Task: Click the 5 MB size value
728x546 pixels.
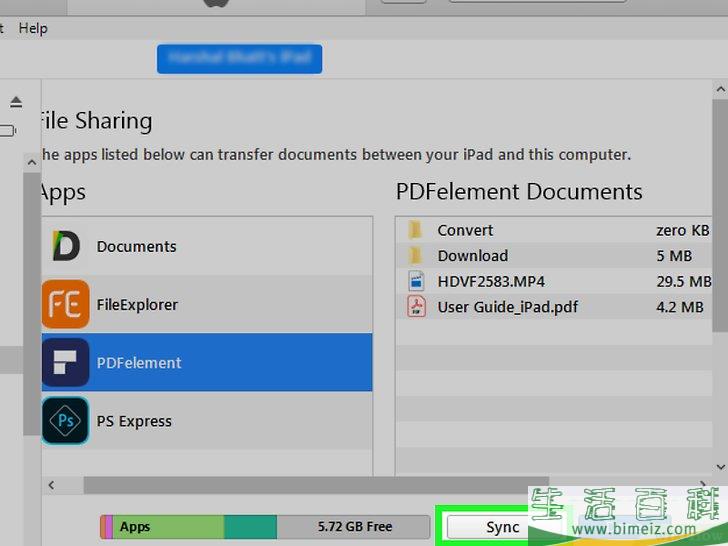Action: (674, 256)
